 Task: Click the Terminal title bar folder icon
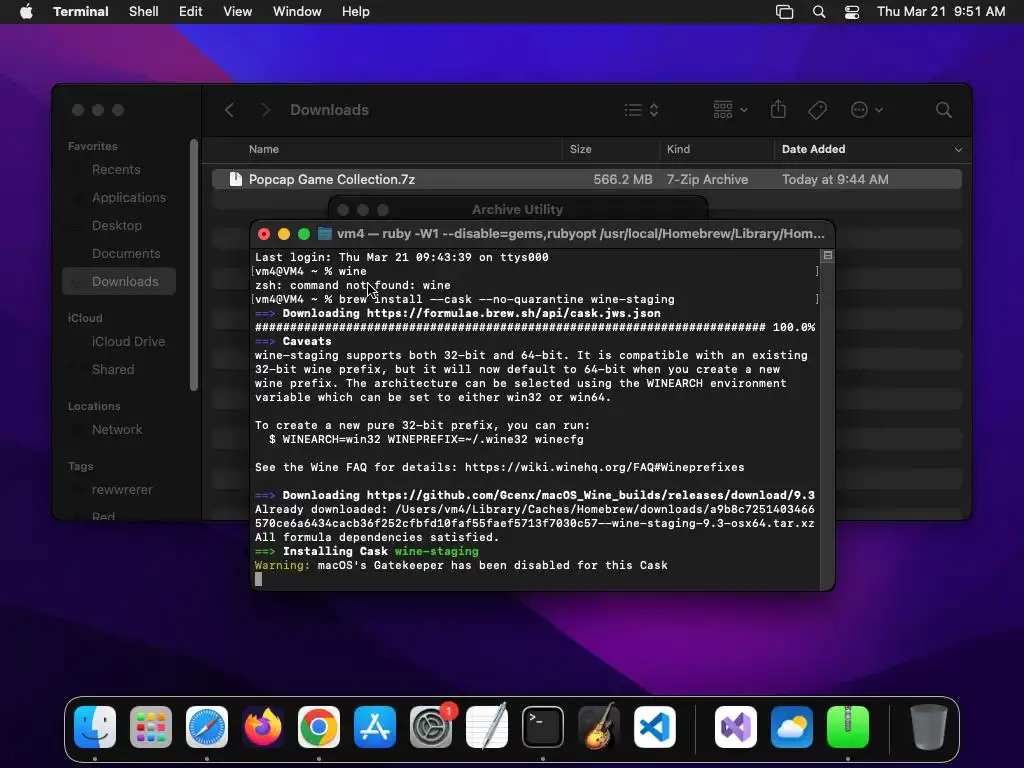pyautogui.click(x=325, y=234)
